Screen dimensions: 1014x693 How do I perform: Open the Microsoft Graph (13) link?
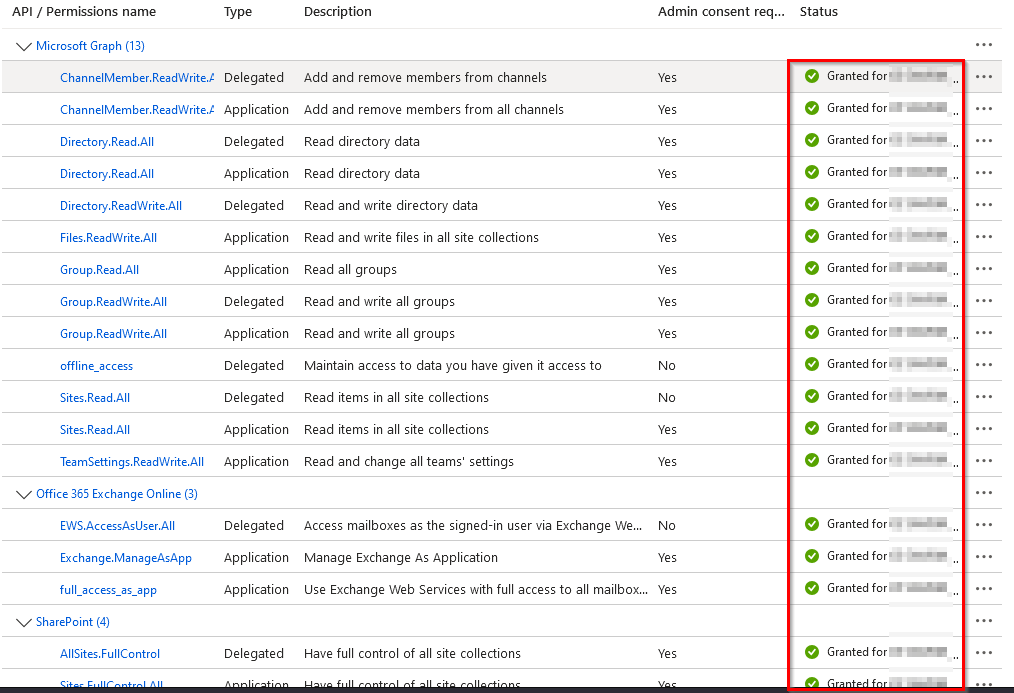click(90, 46)
